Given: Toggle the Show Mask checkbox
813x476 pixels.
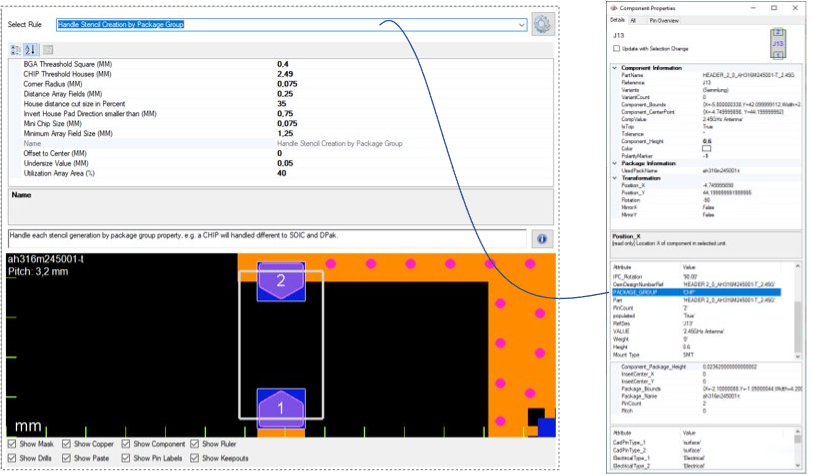Looking at the screenshot, I should 12,444.
